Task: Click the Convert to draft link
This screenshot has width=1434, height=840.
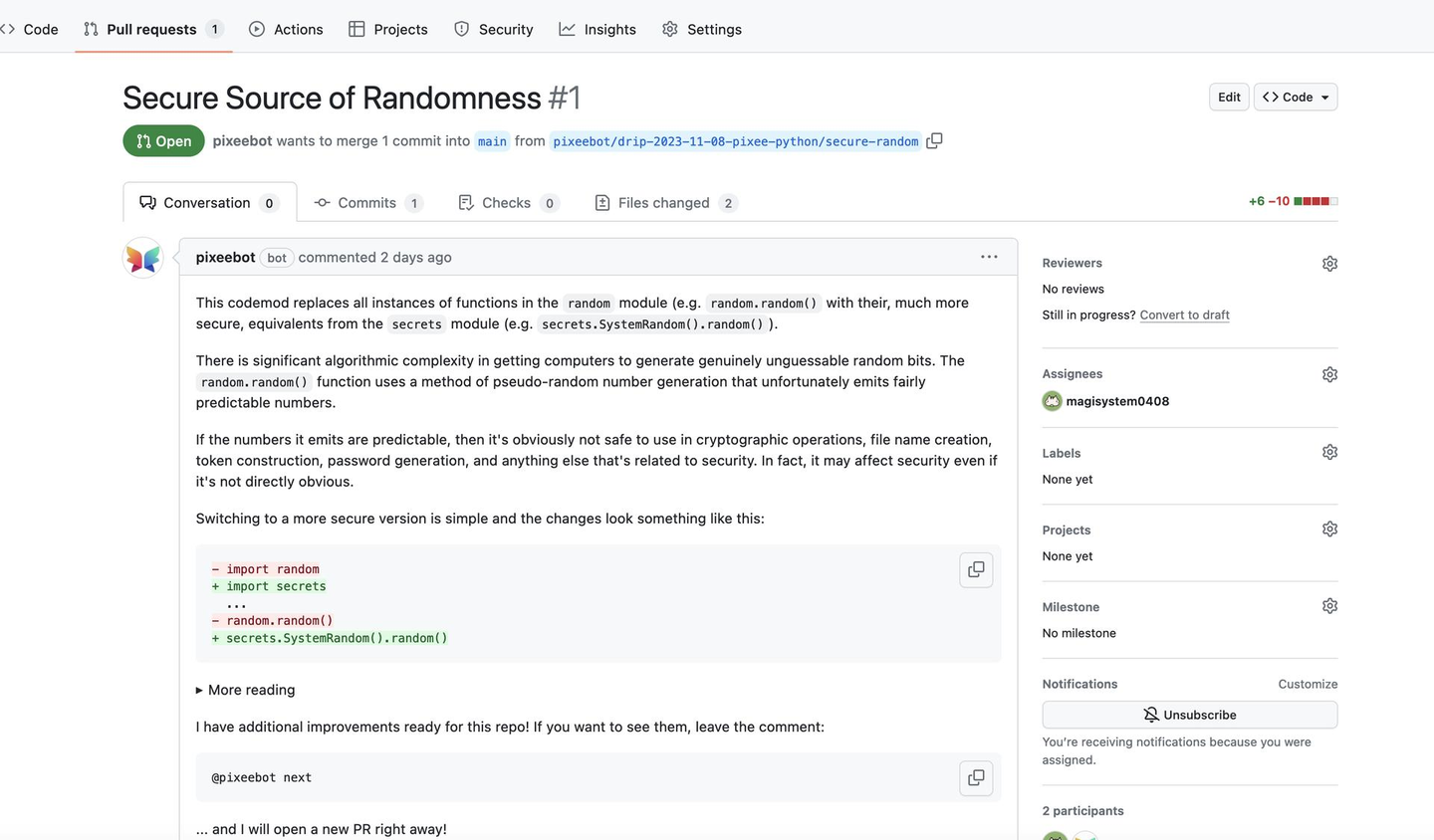Action: 1184,315
